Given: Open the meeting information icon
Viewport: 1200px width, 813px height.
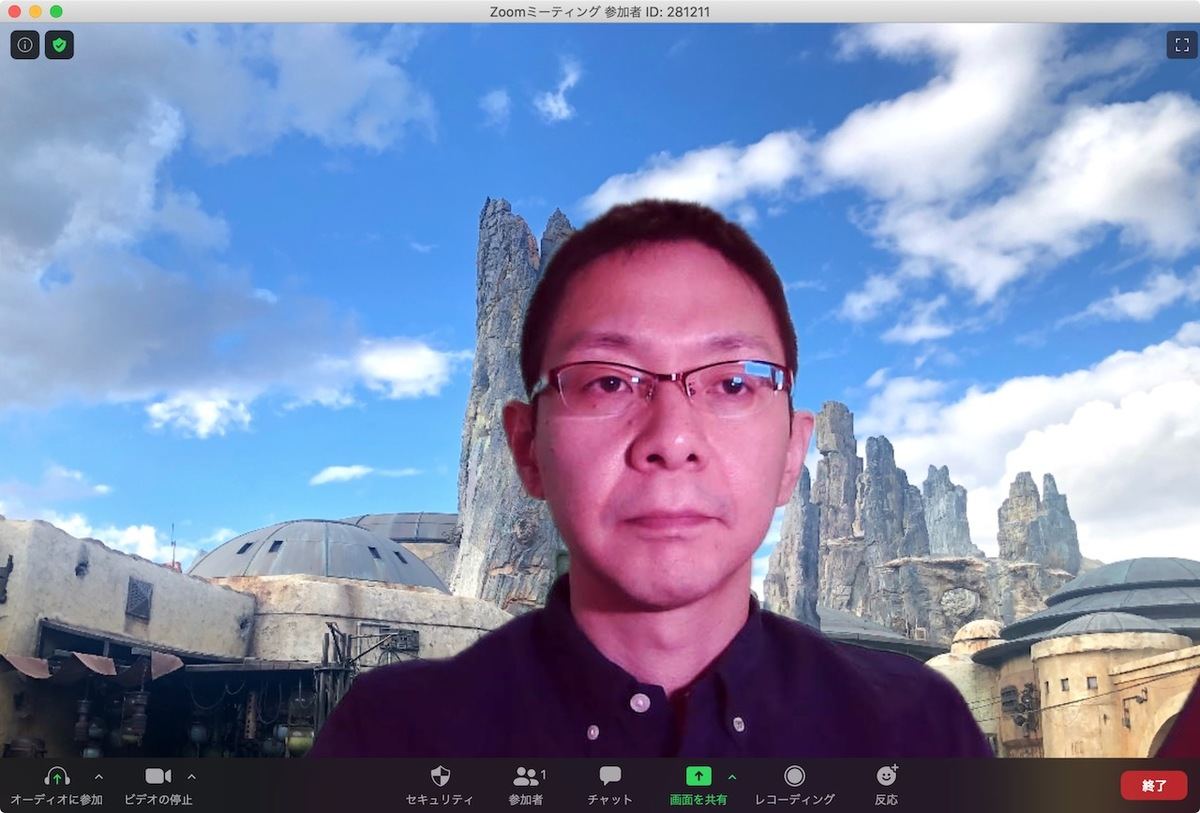Looking at the screenshot, I should [25, 45].
